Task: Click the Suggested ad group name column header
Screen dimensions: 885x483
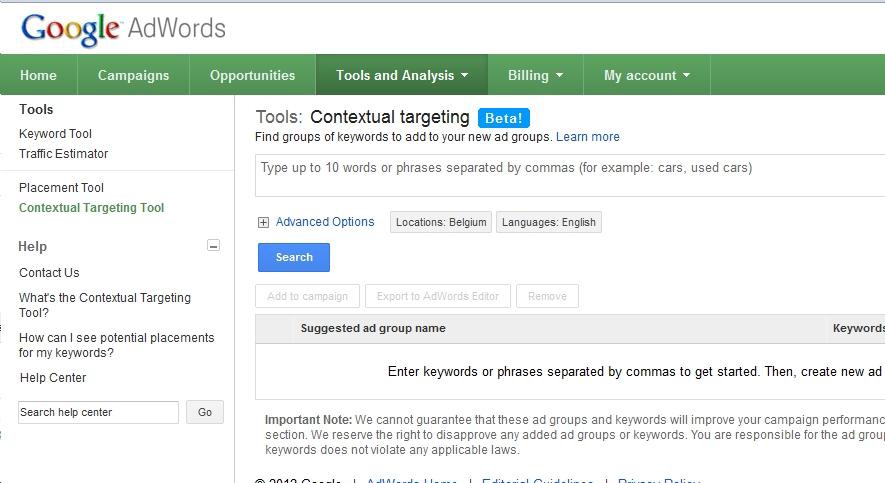Action: [x=373, y=328]
